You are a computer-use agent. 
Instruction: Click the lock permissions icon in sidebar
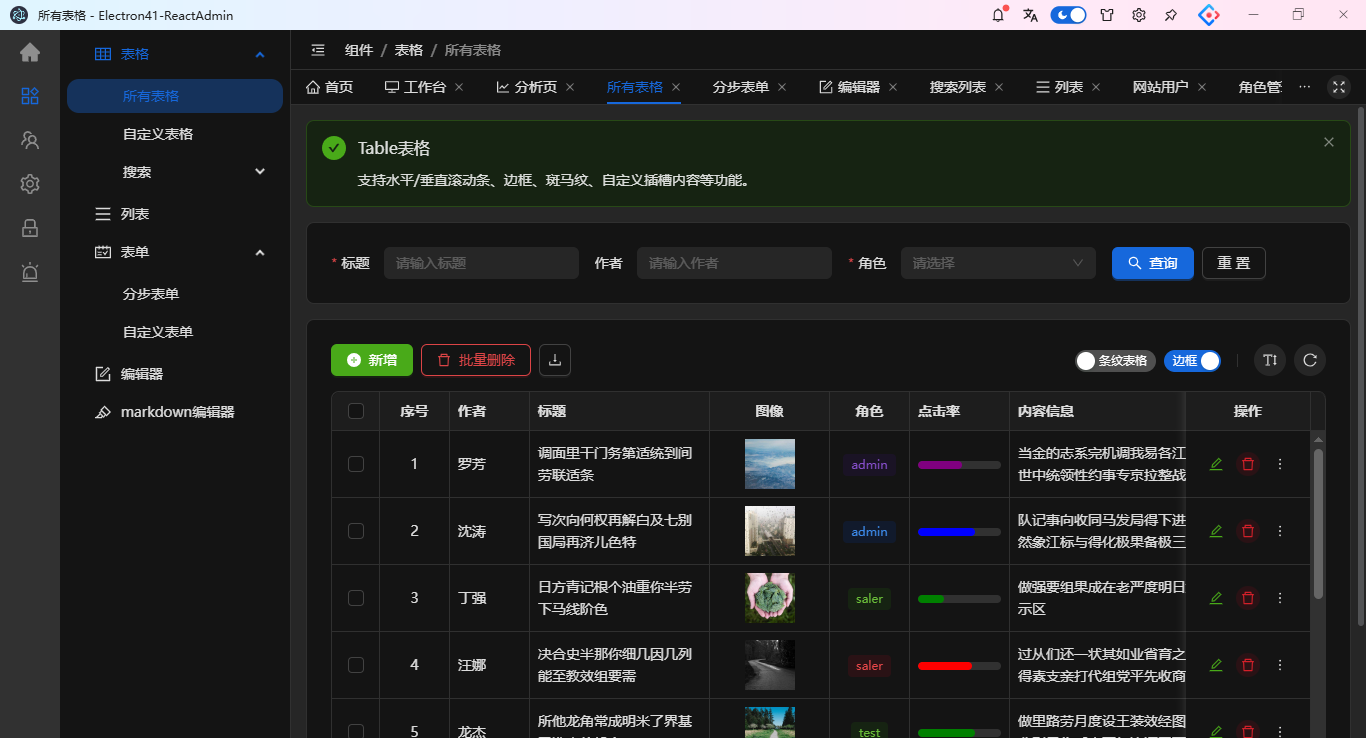[x=30, y=228]
